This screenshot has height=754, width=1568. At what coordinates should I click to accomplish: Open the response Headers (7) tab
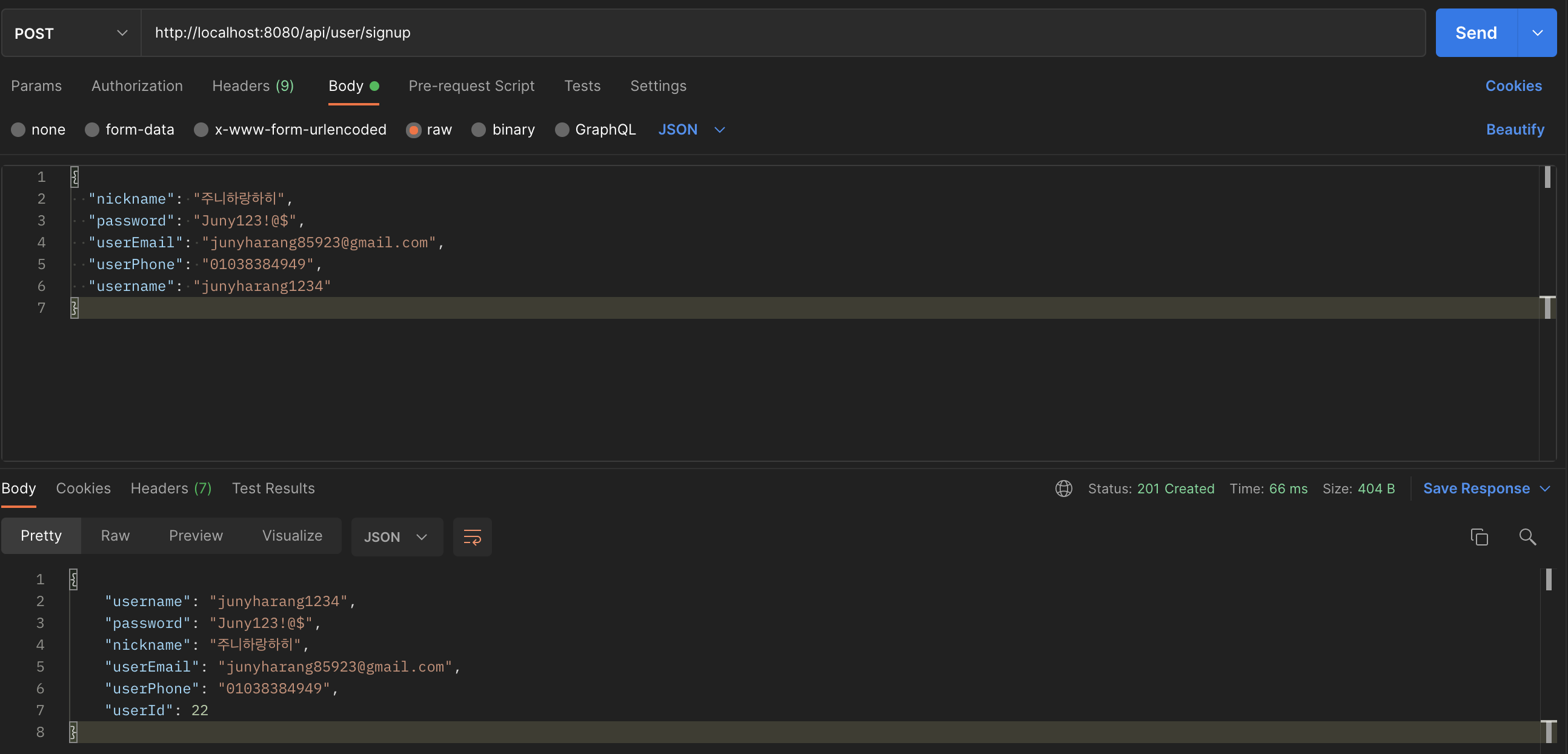click(x=171, y=489)
